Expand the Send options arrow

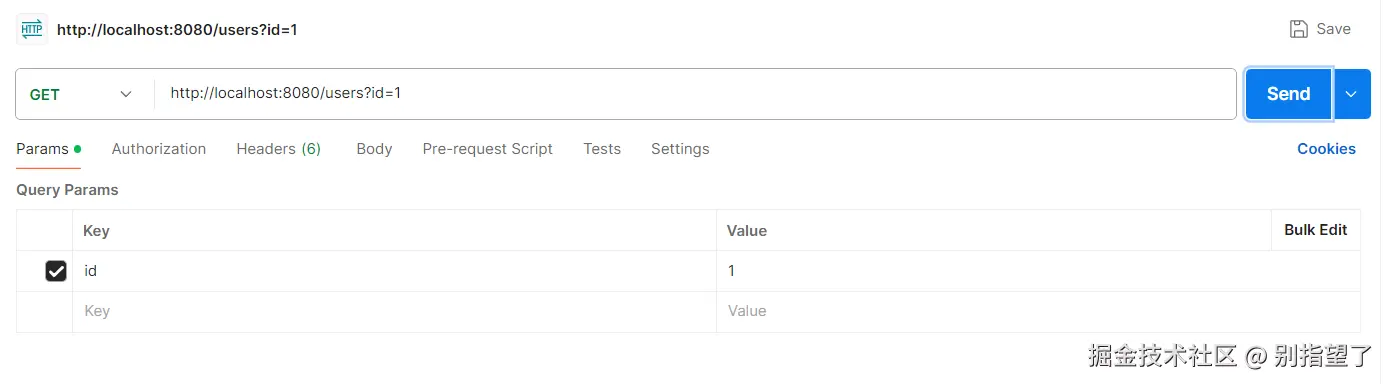coord(1351,94)
